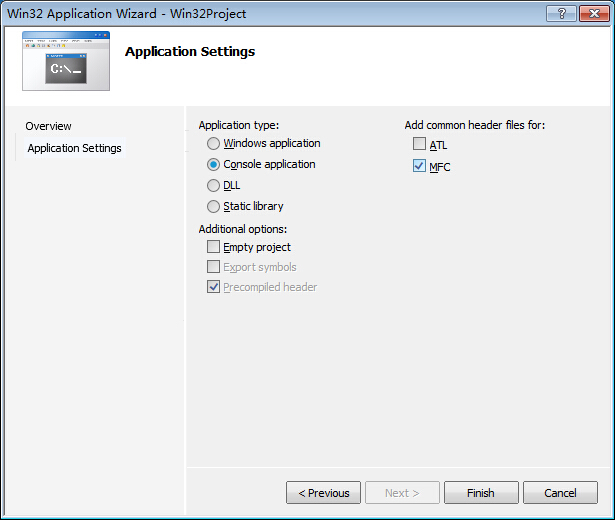
Task: Enable the Empty project checkbox
Action: 213,247
